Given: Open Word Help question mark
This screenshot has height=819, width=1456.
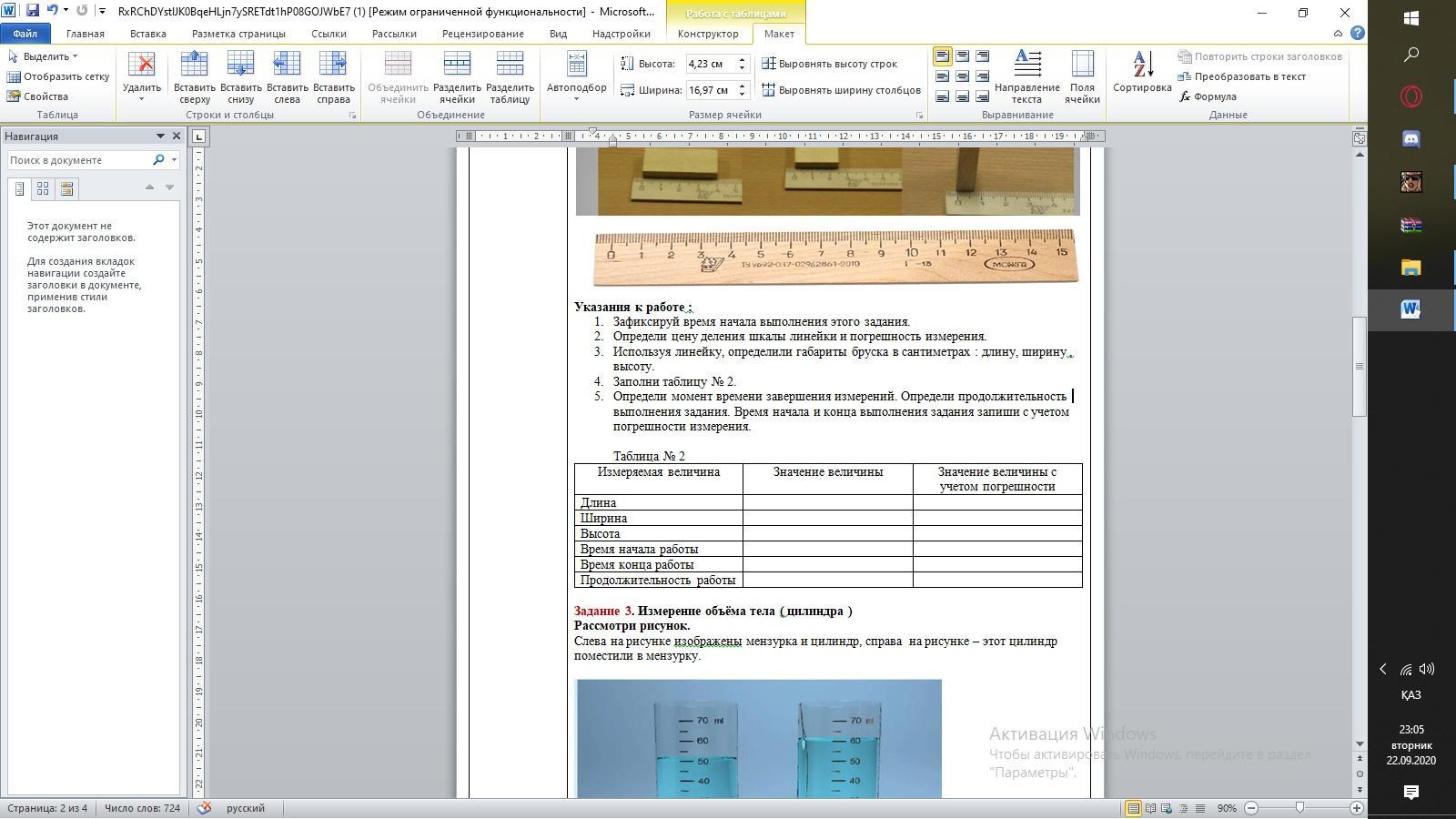Looking at the screenshot, I should point(1358,34).
